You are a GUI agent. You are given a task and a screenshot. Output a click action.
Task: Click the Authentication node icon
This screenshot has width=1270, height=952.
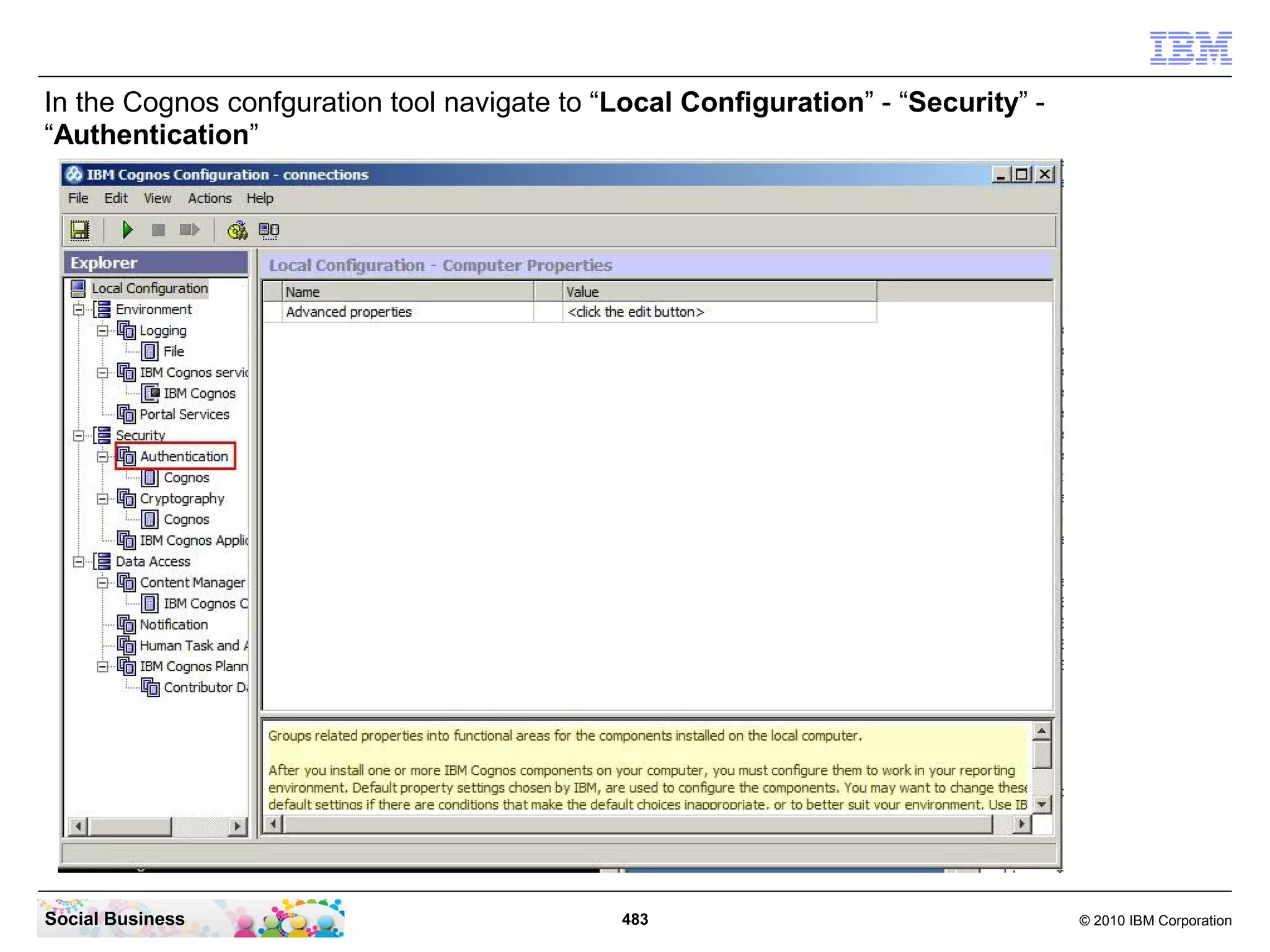127,456
